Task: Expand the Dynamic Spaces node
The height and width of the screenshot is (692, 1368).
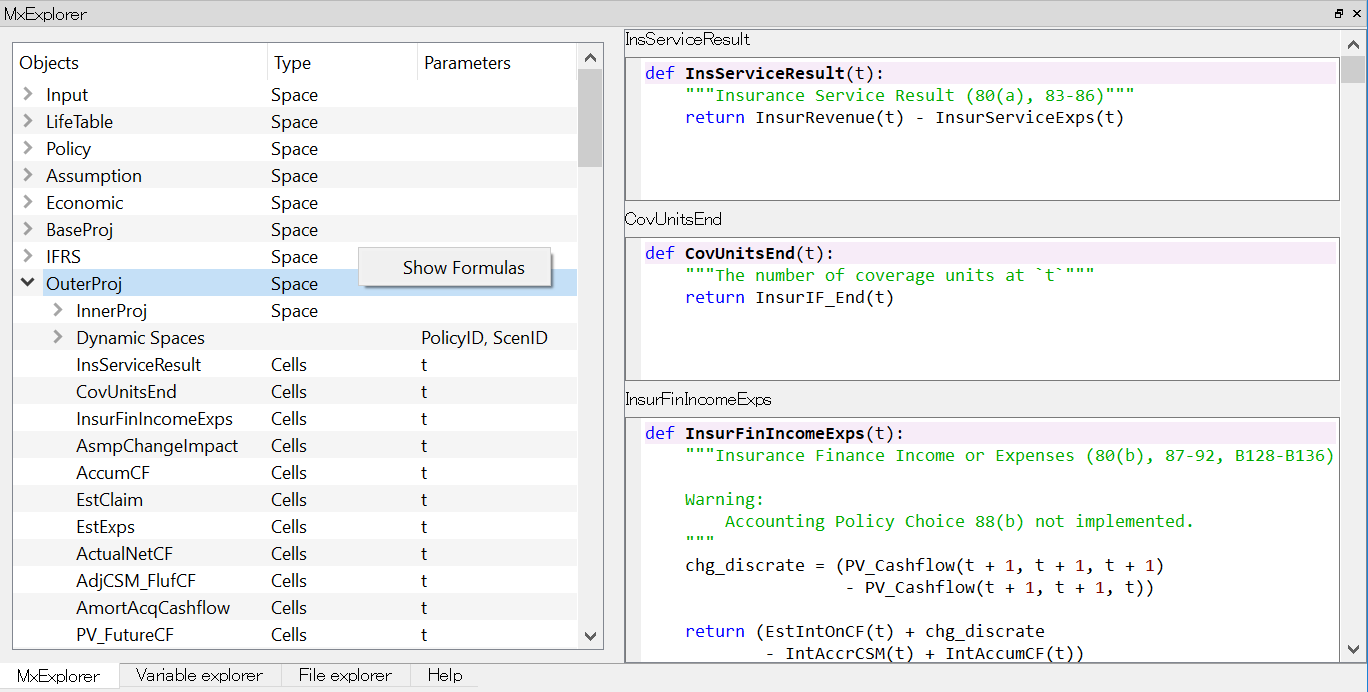Action: point(60,337)
